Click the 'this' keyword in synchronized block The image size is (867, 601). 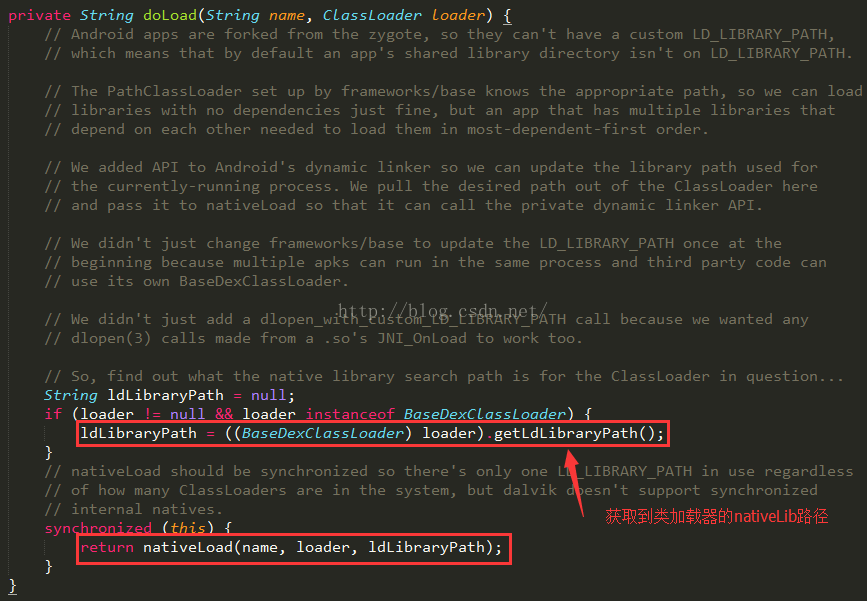click(x=187, y=528)
